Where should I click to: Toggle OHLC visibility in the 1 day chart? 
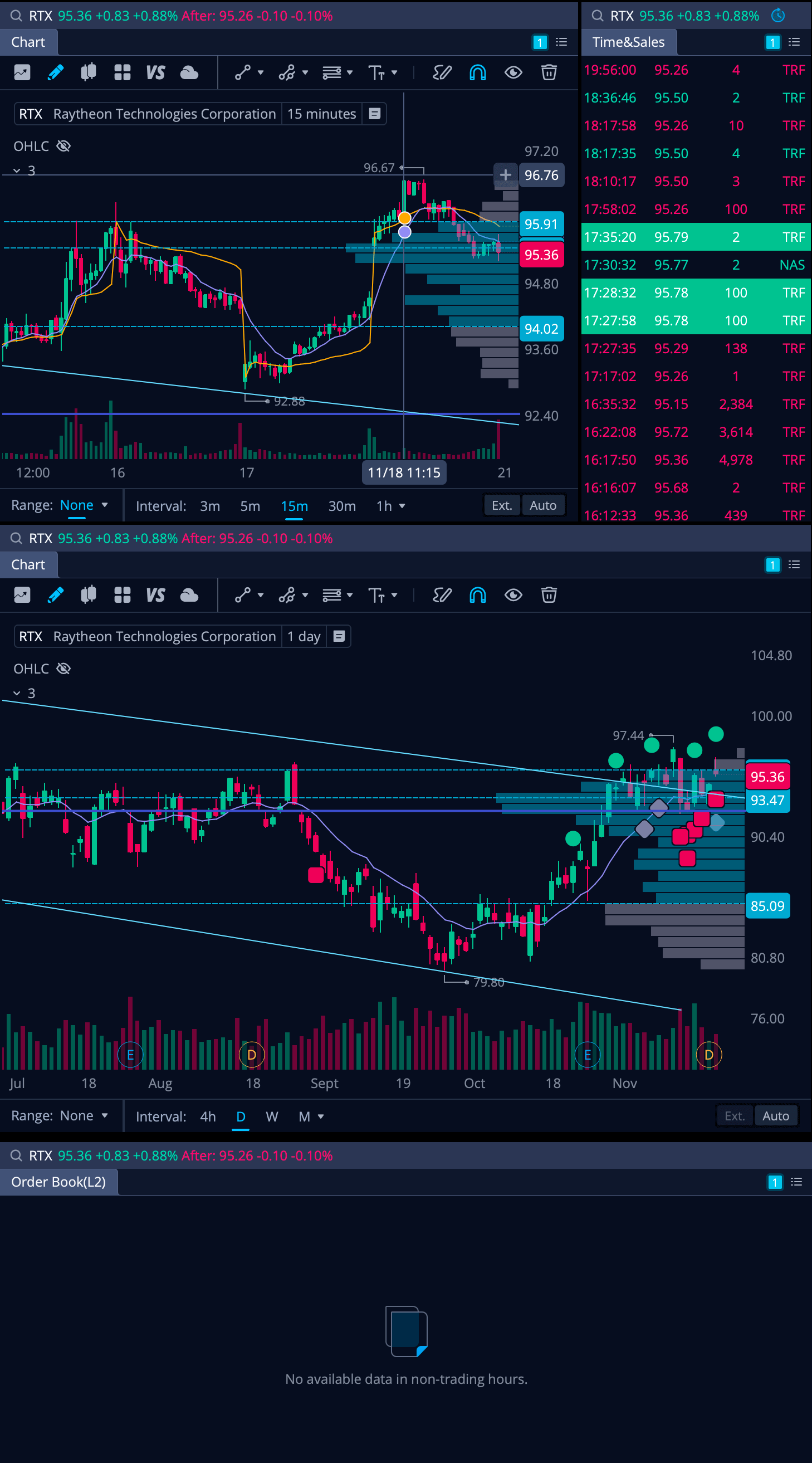[63, 669]
